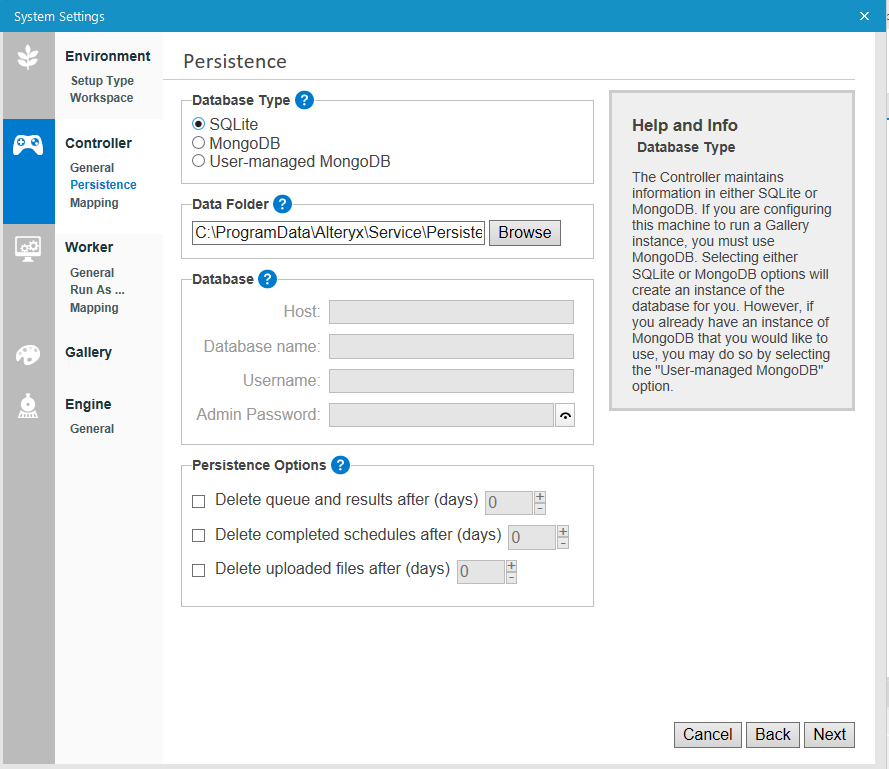The image size is (889, 769).
Task: Open the Gallery palette icon
Action: 28,355
